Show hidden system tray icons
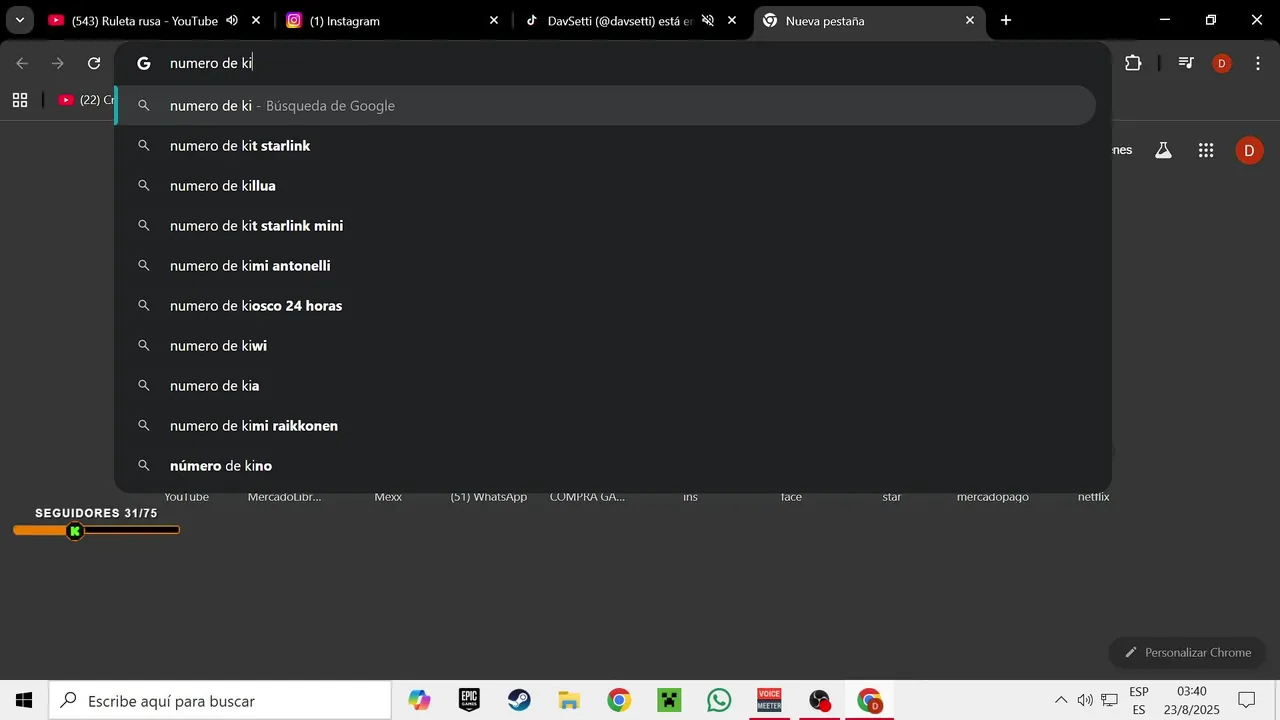This screenshot has width=1280, height=720. (1061, 700)
